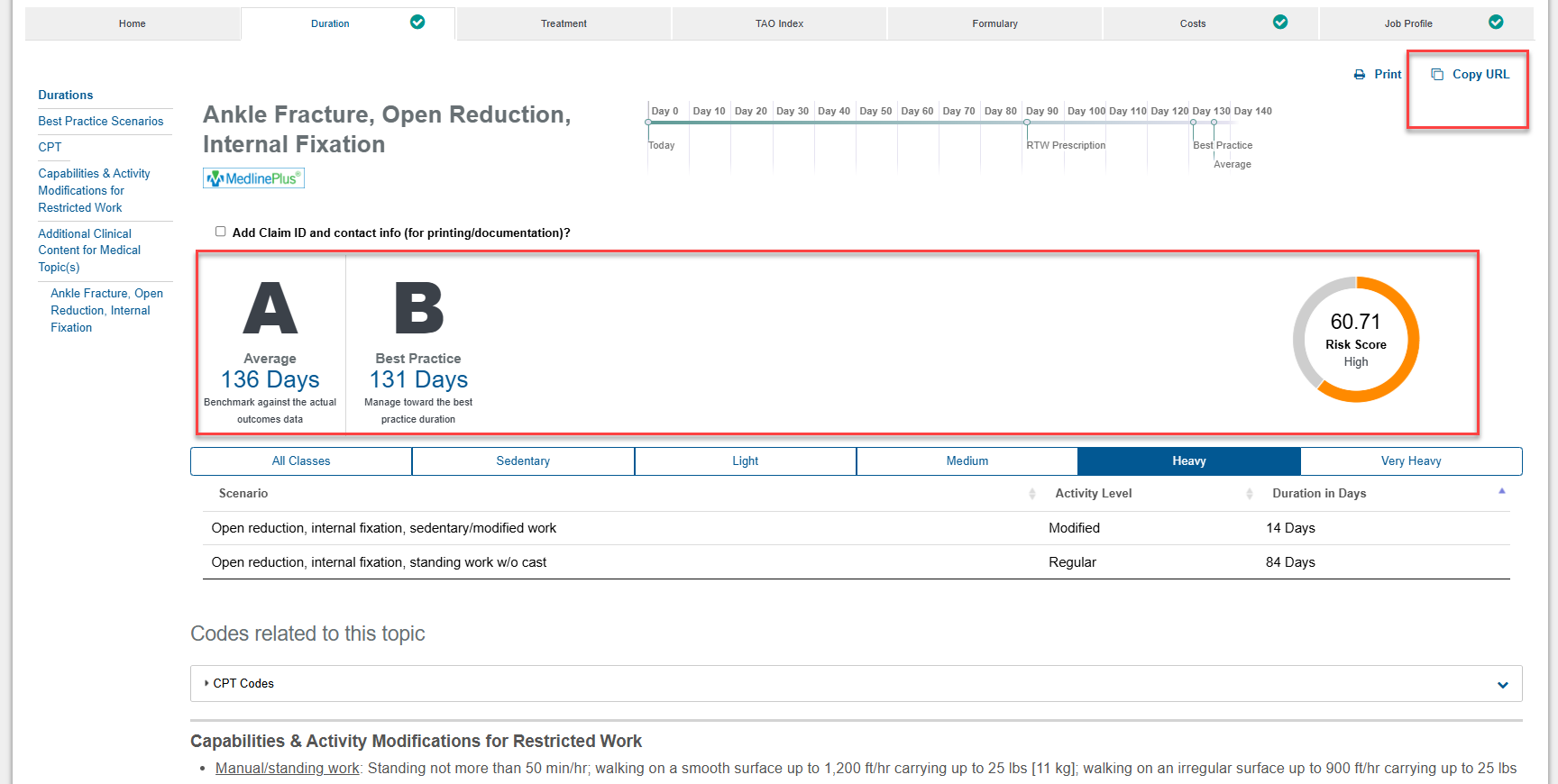
Task: Go to Best Practice Scenarios link
Action: coord(101,121)
